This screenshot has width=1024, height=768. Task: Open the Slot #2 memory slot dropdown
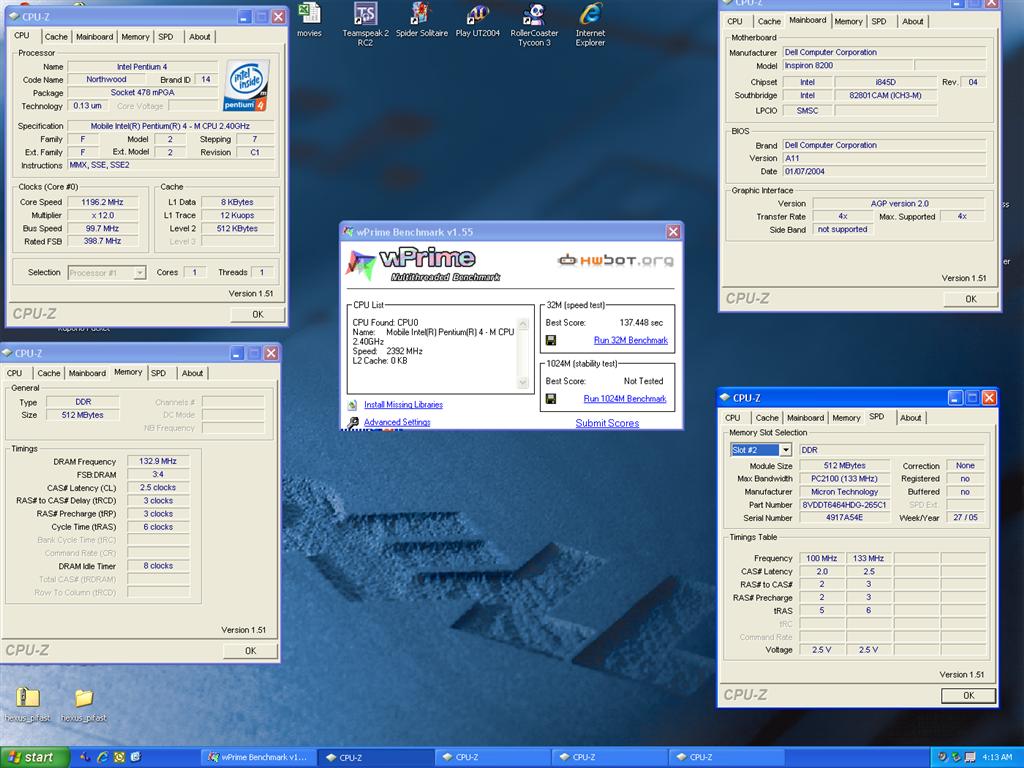(786, 449)
